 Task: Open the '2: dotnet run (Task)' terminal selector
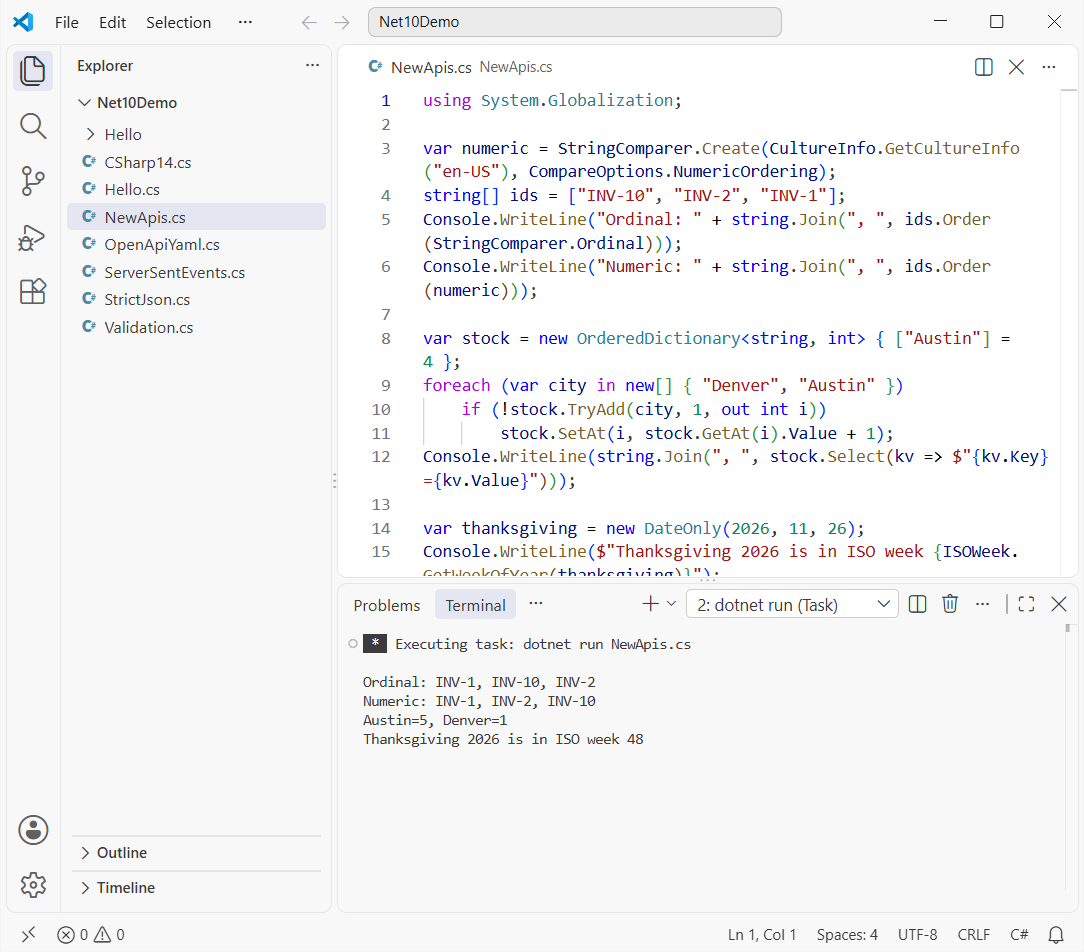coord(792,604)
